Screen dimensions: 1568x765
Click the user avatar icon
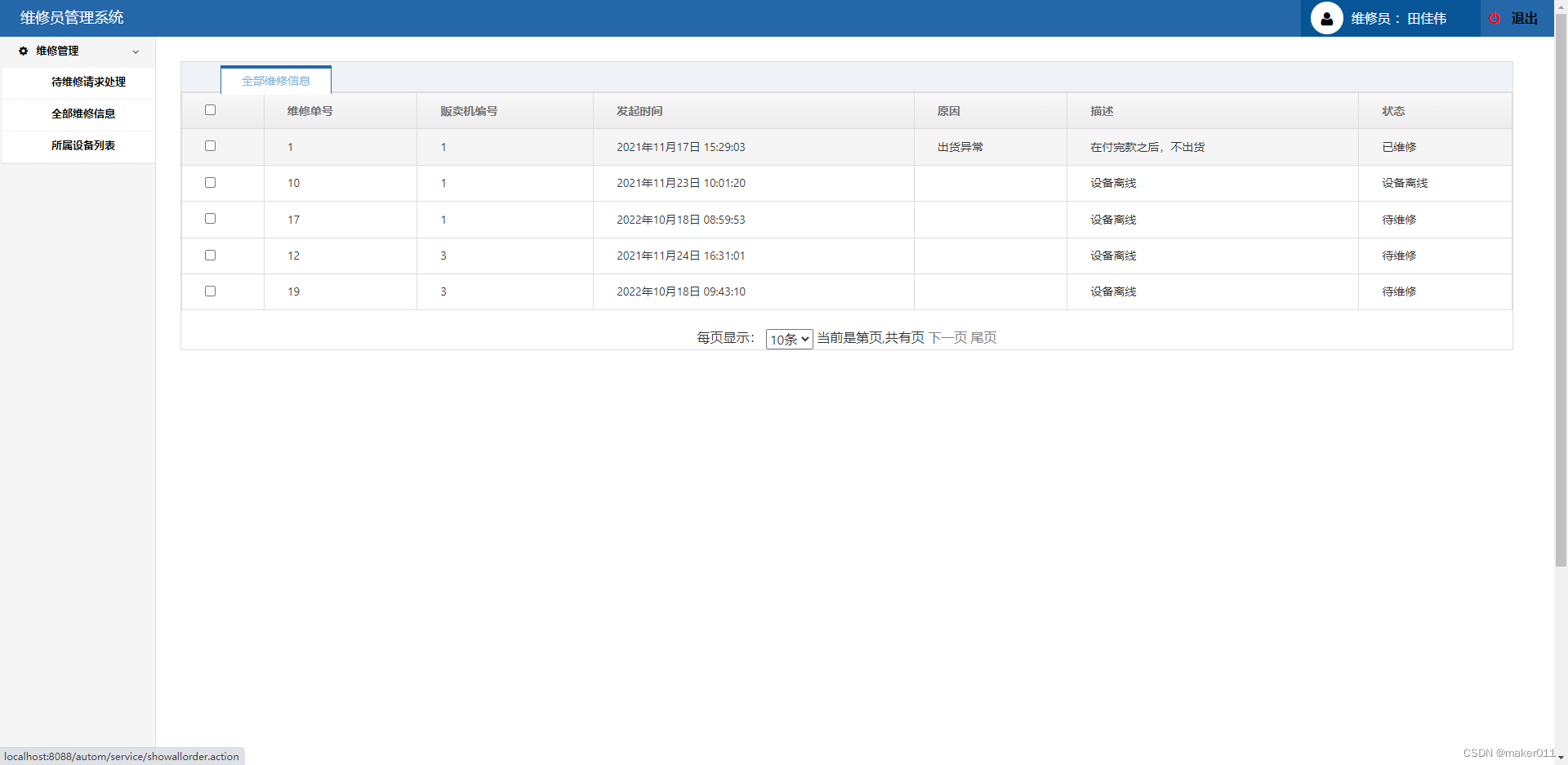[x=1326, y=18]
